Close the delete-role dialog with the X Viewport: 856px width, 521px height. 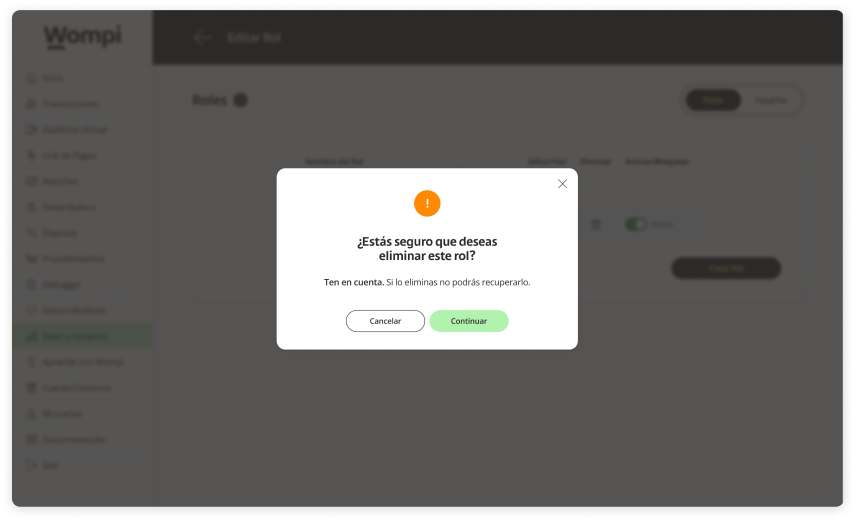tap(562, 184)
